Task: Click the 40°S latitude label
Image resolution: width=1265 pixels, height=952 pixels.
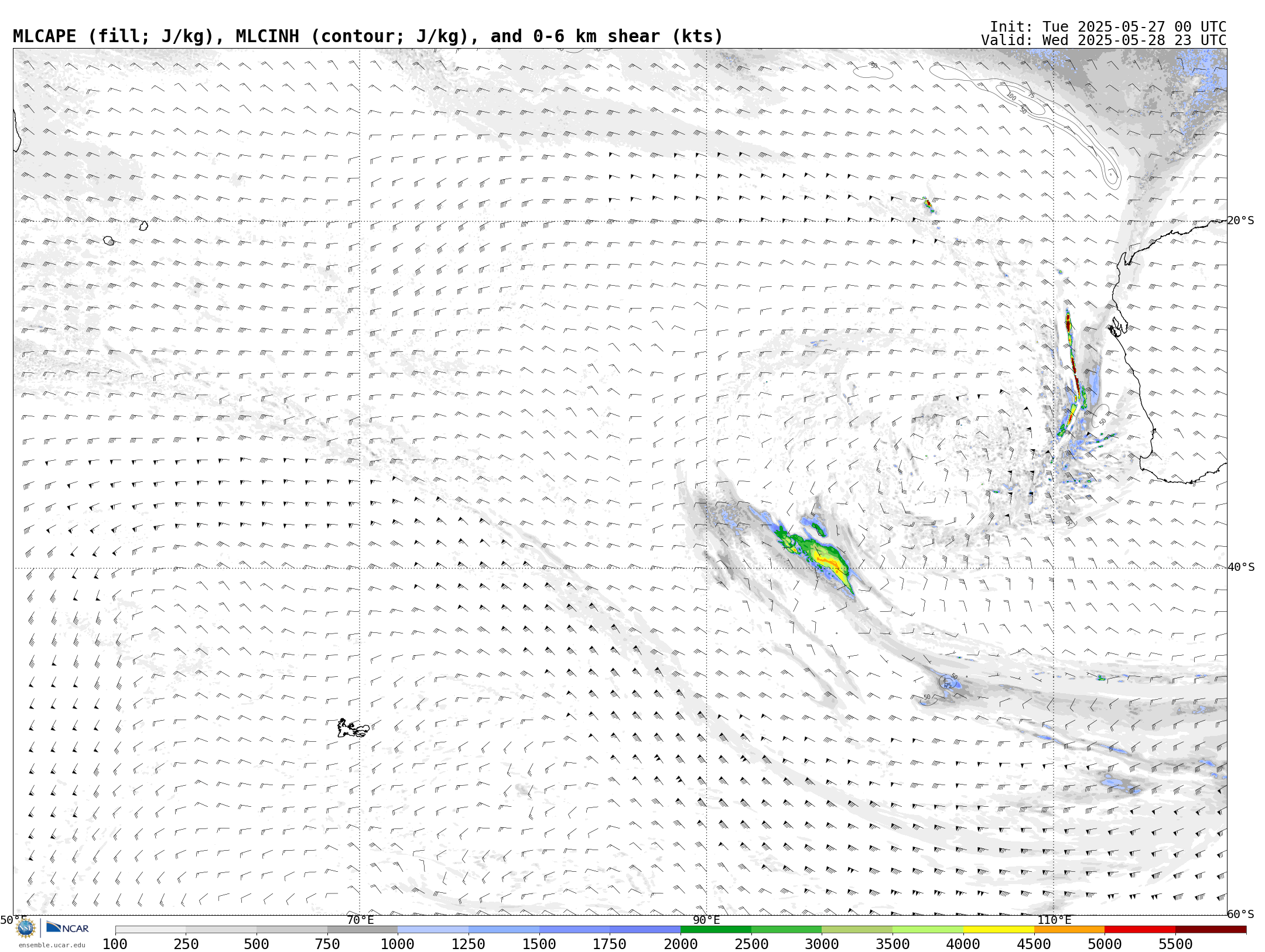Action: 1240,567
